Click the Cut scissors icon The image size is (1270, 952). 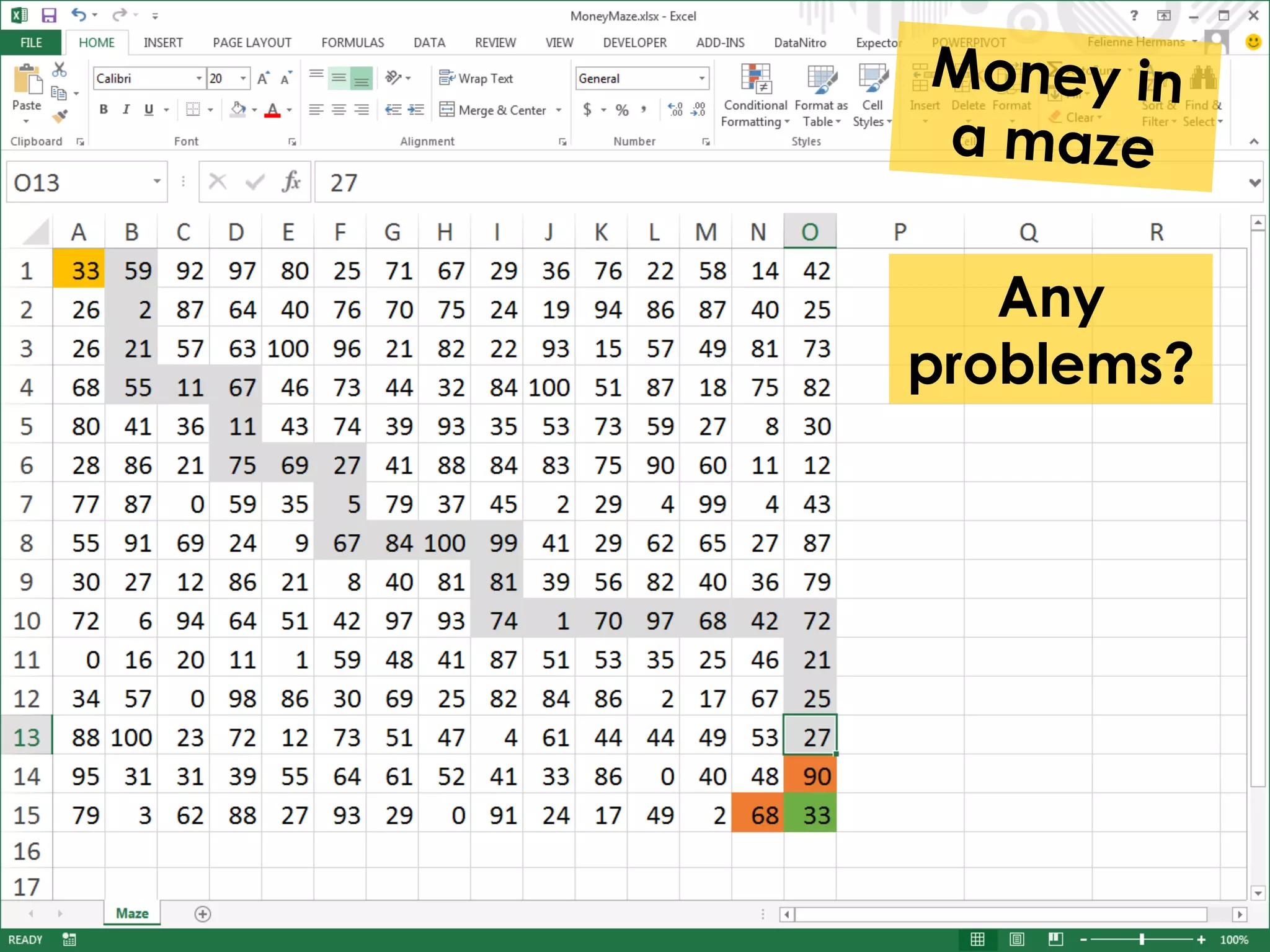[59, 70]
